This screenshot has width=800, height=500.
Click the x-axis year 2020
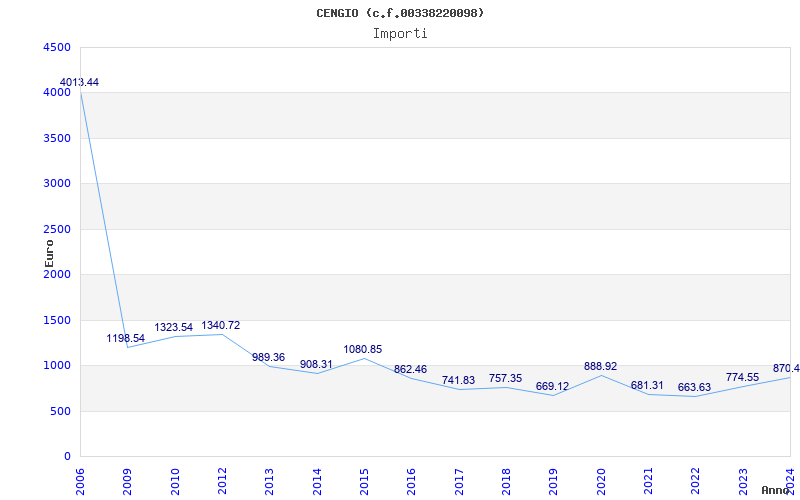point(601,482)
